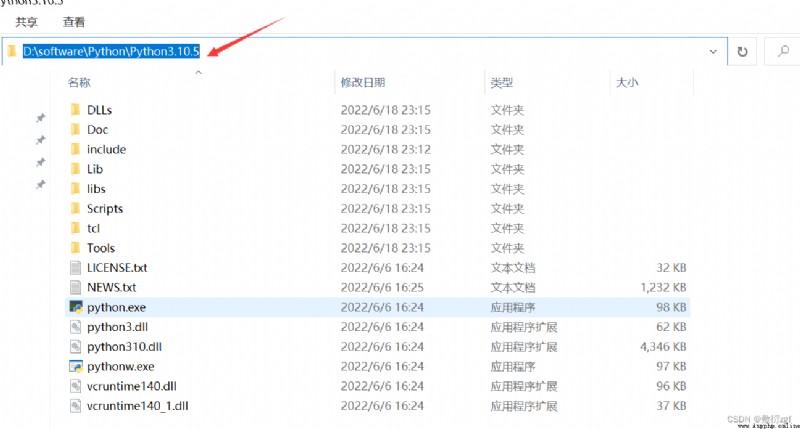Select the libs folder name
The width and height of the screenshot is (800, 429).
click(x=96, y=189)
